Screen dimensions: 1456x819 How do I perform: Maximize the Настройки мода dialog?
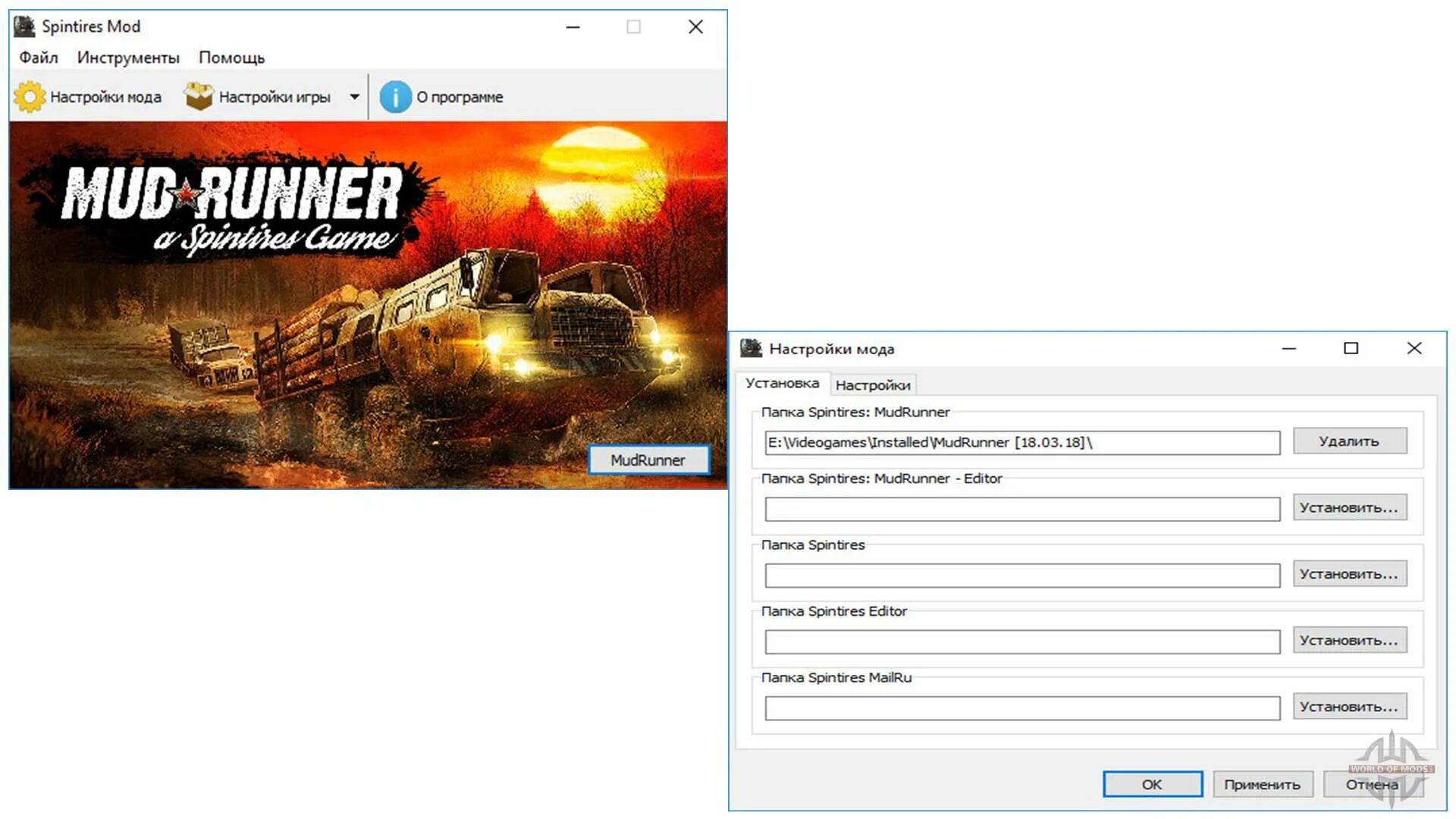(1351, 349)
